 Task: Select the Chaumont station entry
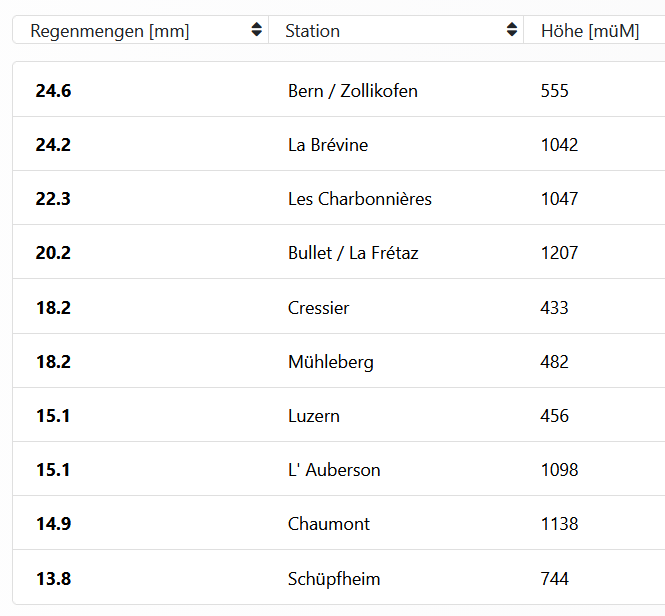pyautogui.click(x=329, y=523)
